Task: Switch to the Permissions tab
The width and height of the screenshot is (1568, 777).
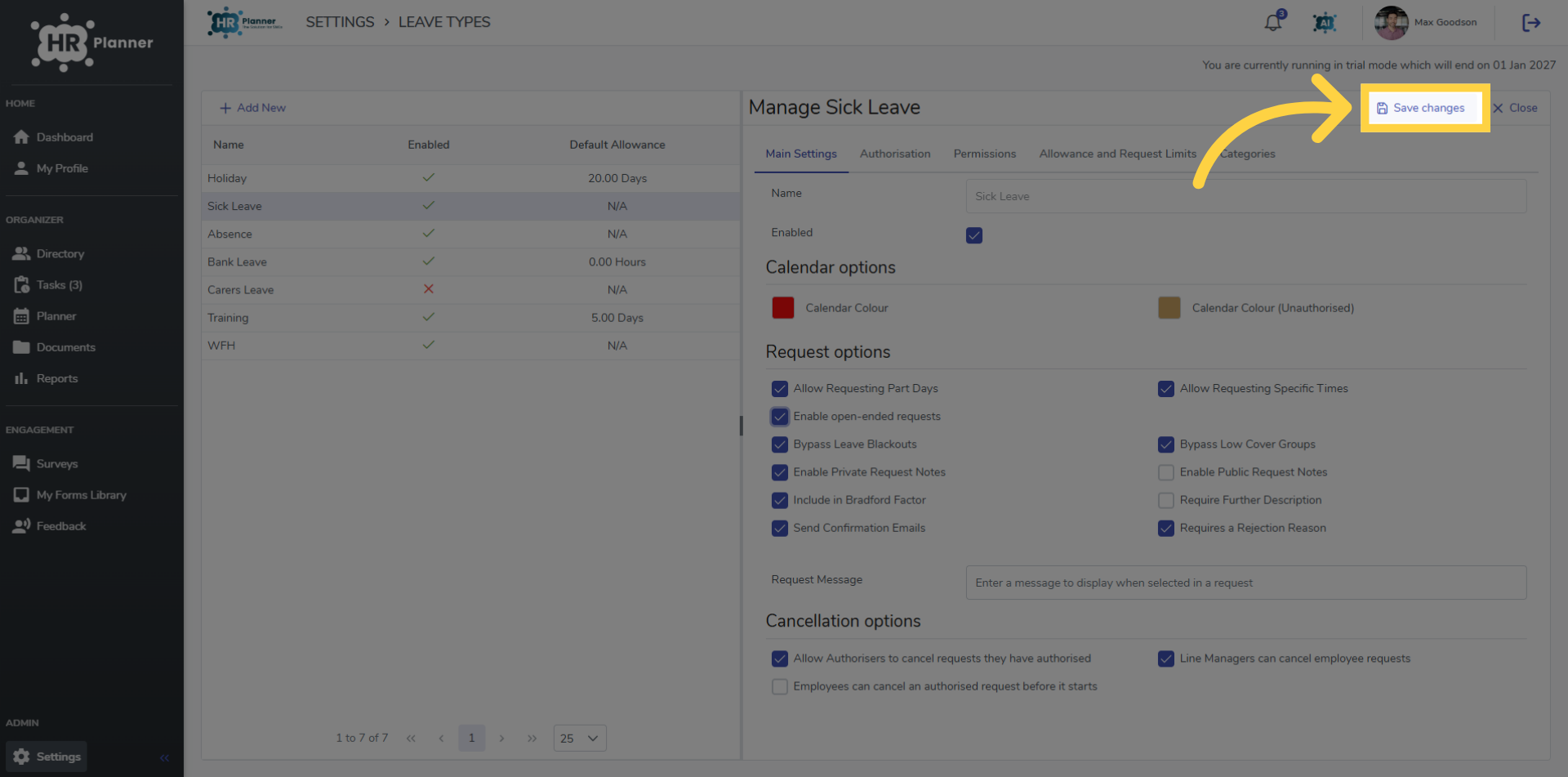Action: [x=985, y=154]
